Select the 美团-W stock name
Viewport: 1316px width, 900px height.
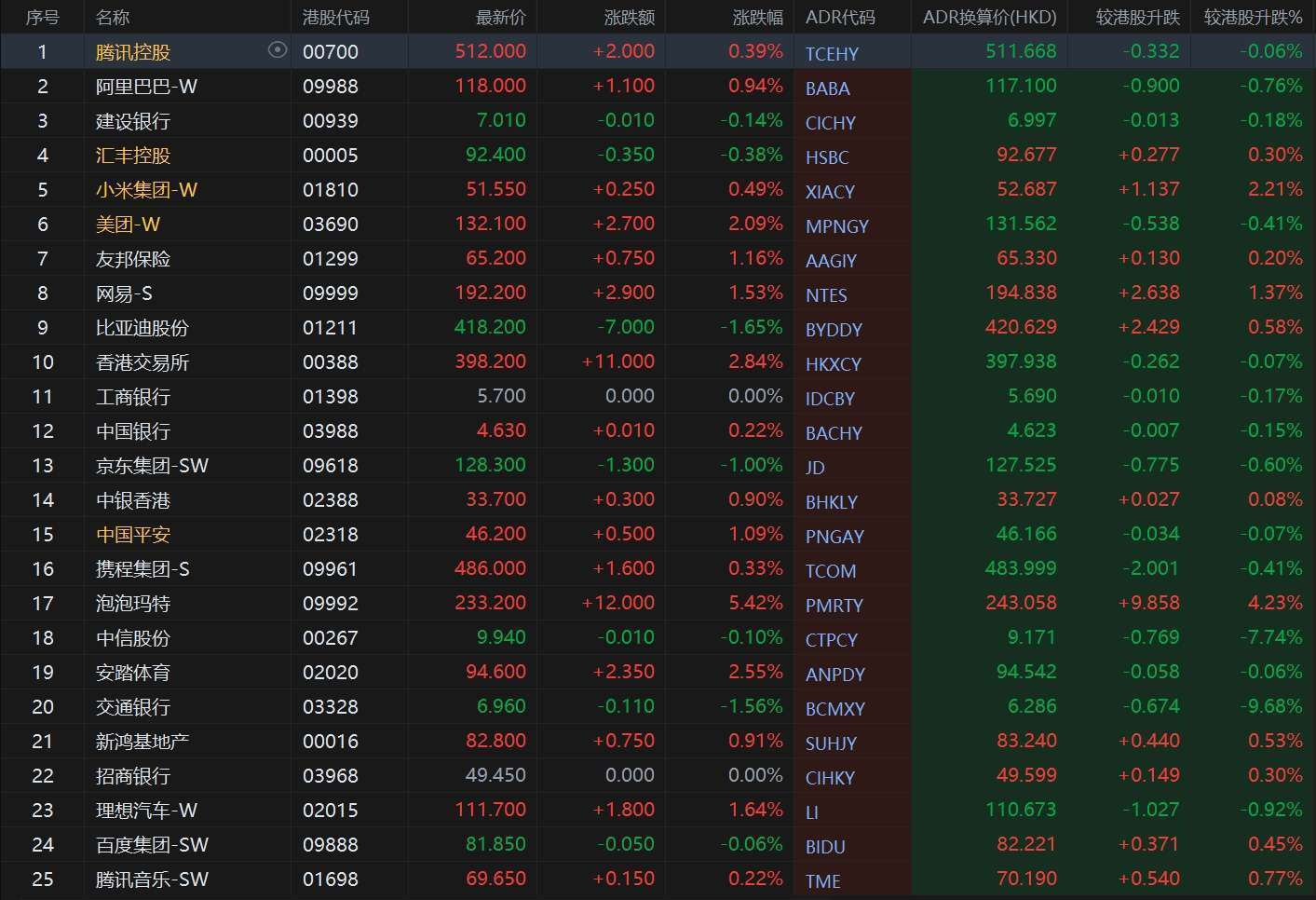click(129, 225)
